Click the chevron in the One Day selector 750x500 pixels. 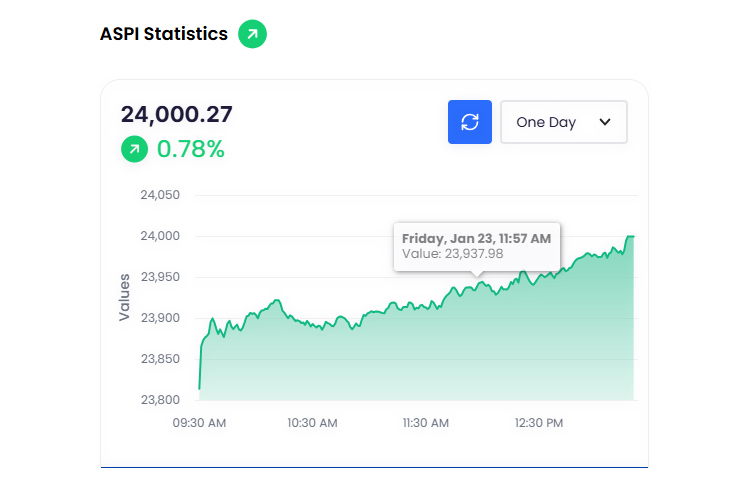[x=605, y=122]
